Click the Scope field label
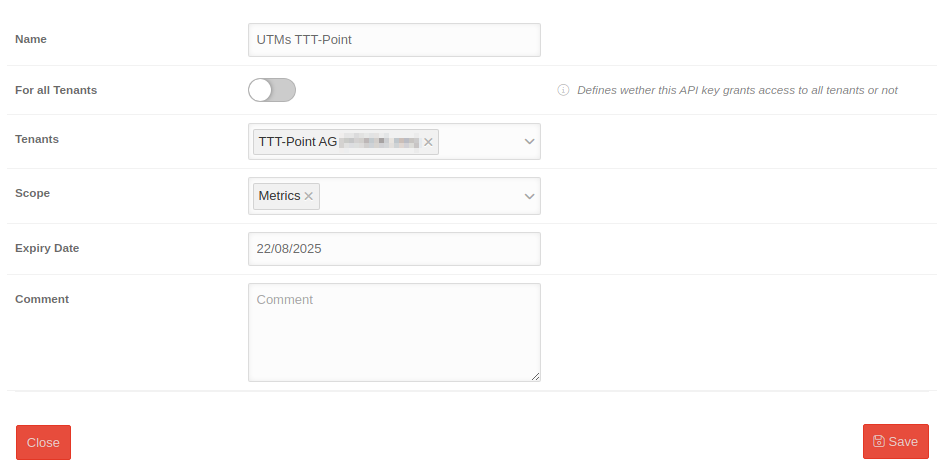This screenshot has width=944, height=476. (32, 193)
